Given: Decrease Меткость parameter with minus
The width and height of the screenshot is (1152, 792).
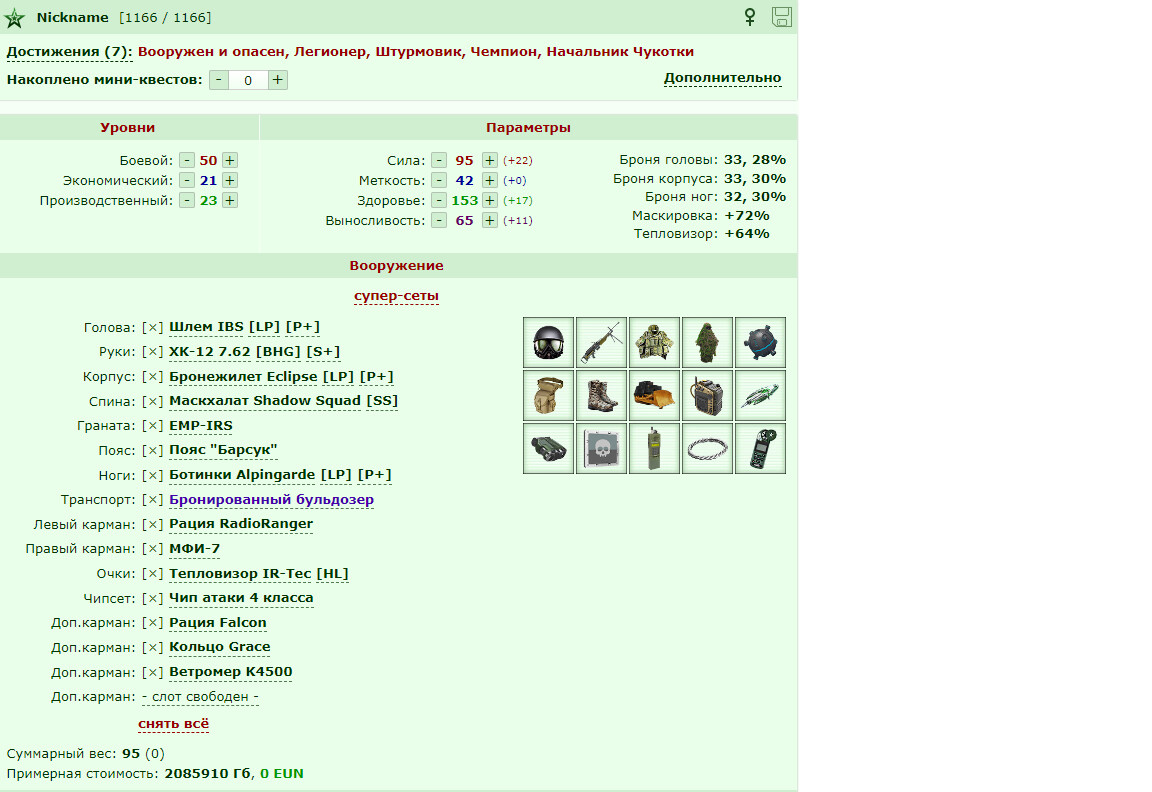Looking at the screenshot, I should (x=439, y=180).
